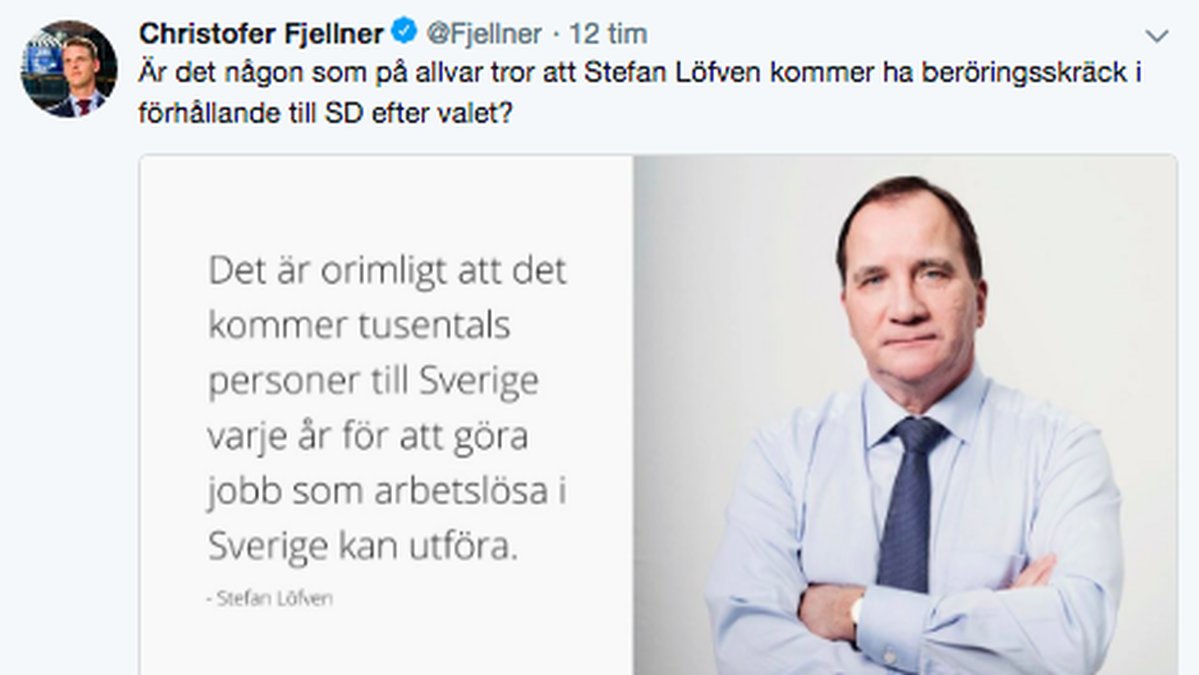Viewport: 1199px width, 675px height.
Task: Expand the tweet options chevron
Action: [x=1156, y=35]
